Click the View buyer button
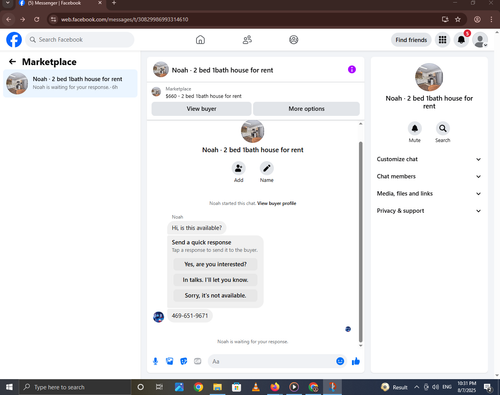 (201, 109)
